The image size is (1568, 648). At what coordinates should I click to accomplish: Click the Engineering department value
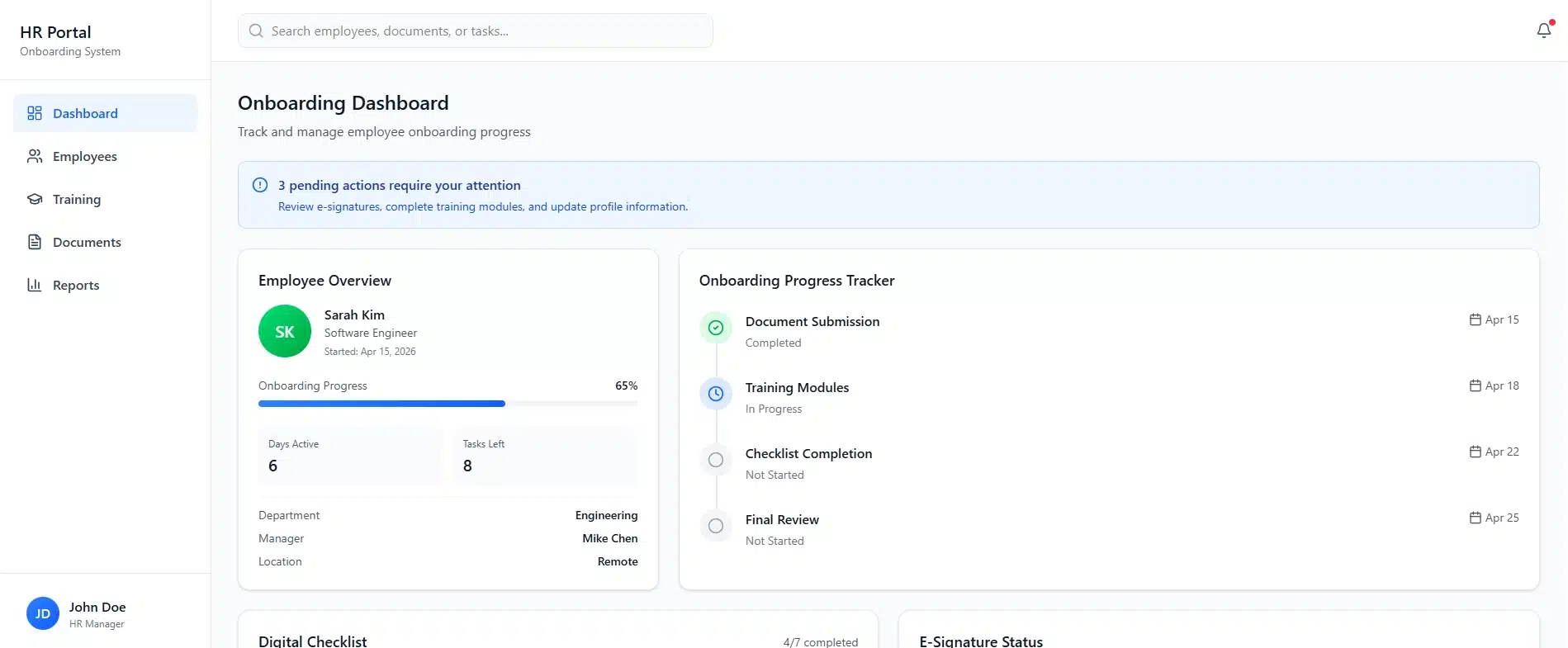[x=606, y=515]
